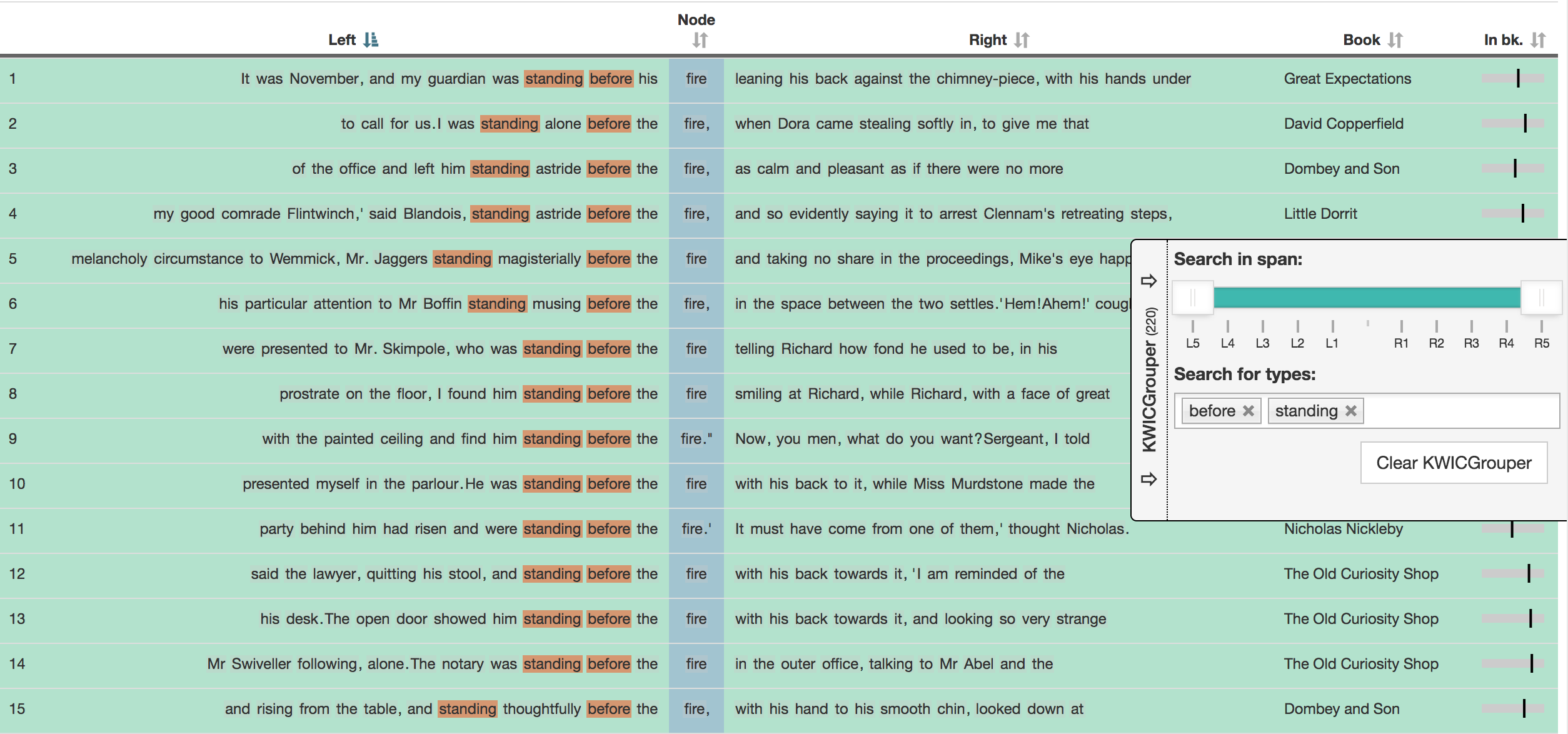This screenshot has width=1568, height=734.
Task: Remove the 'standing' type tag
Action: [1351, 411]
